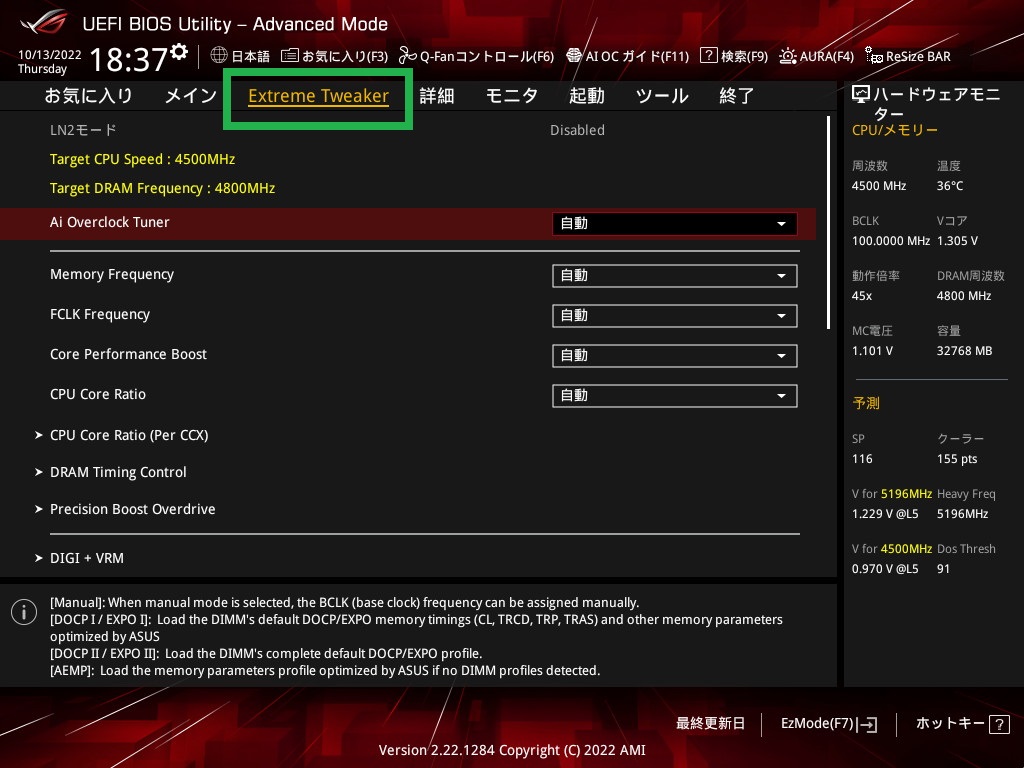The image size is (1024, 768).
Task: Expand the DIGI + VRM submenu
Action: coord(86,558)
